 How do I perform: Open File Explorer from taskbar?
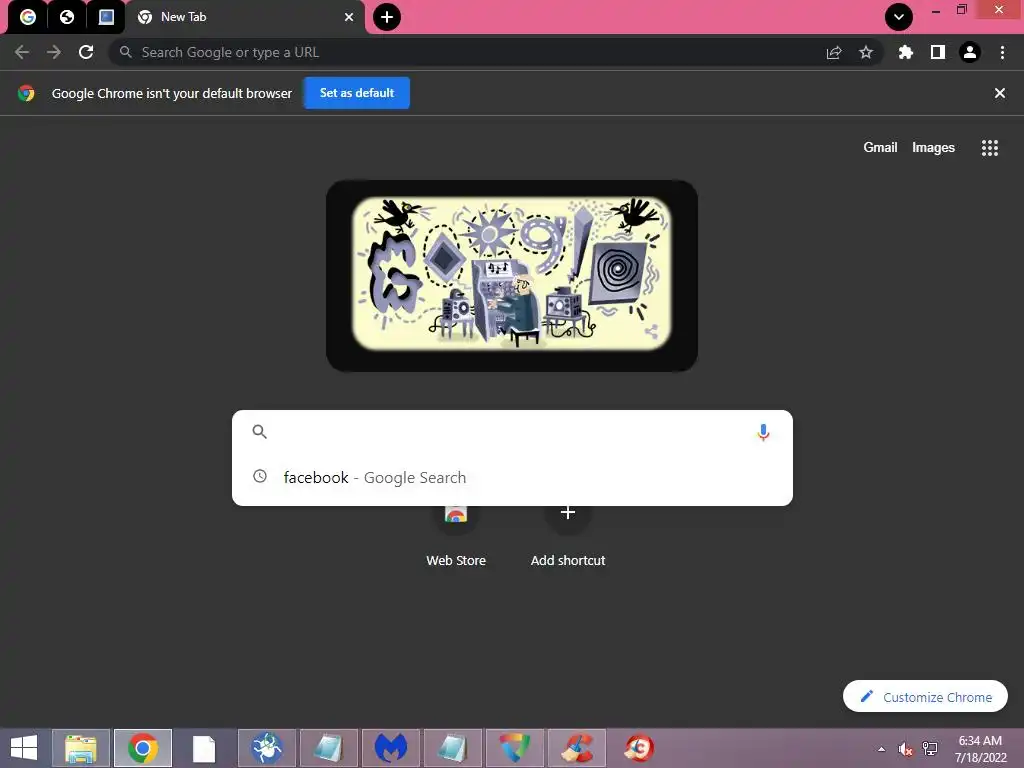tap(81, 748)
